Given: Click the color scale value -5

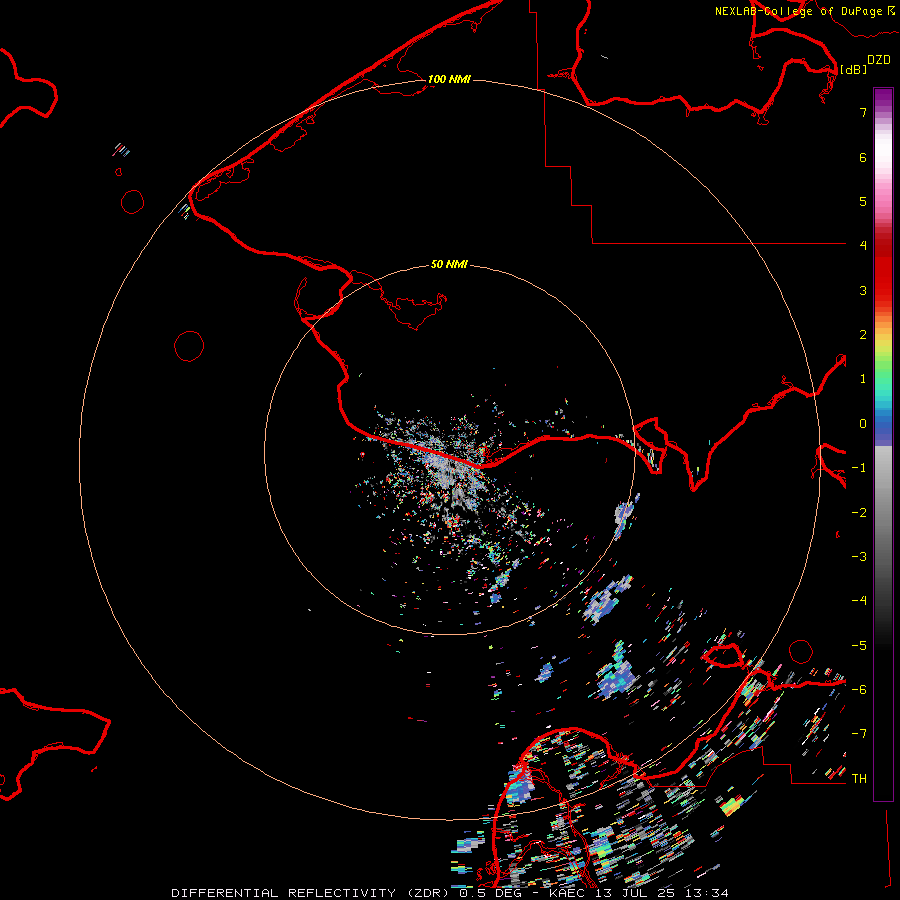Looking at the screenshot, I should (x=859, y=646).
